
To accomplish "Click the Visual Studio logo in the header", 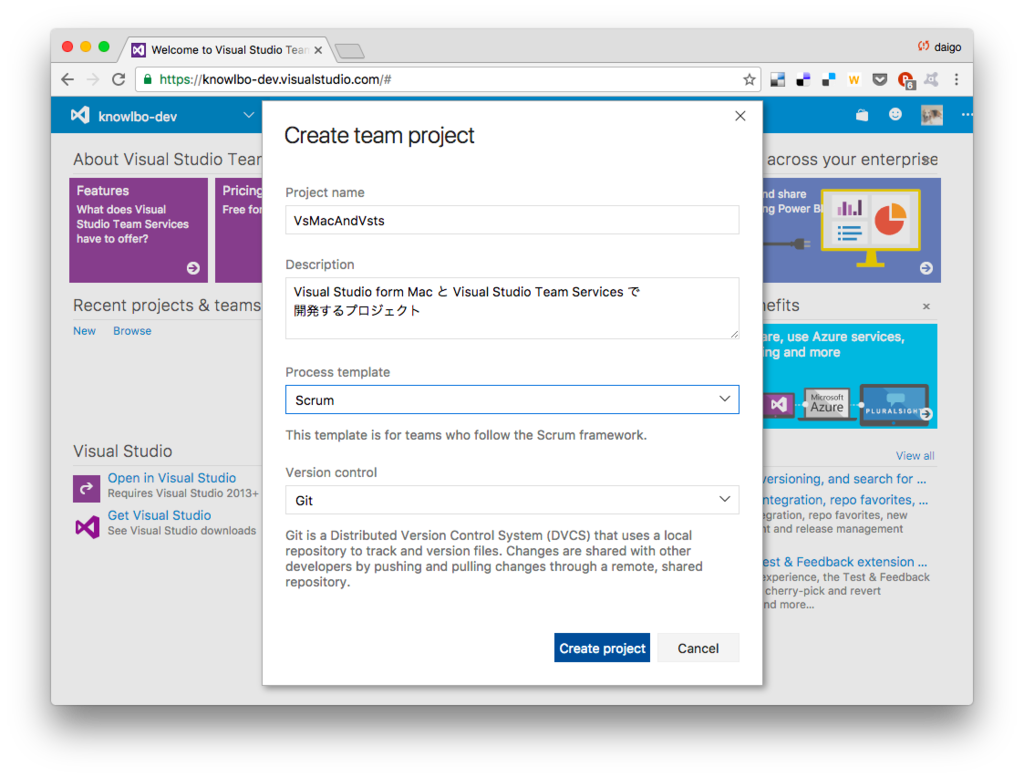I will (x=80, y=116).
